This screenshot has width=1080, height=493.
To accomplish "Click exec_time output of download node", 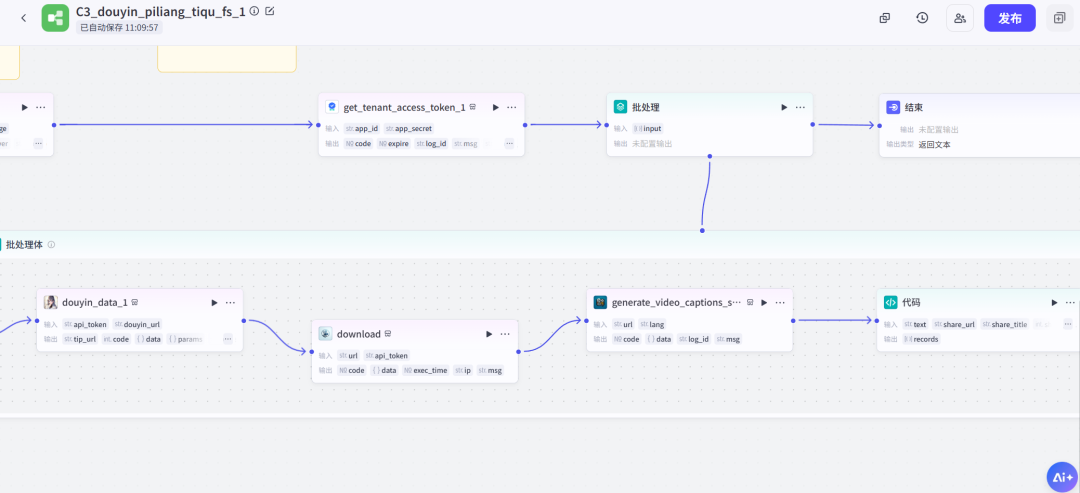I will tap(425, 370).
